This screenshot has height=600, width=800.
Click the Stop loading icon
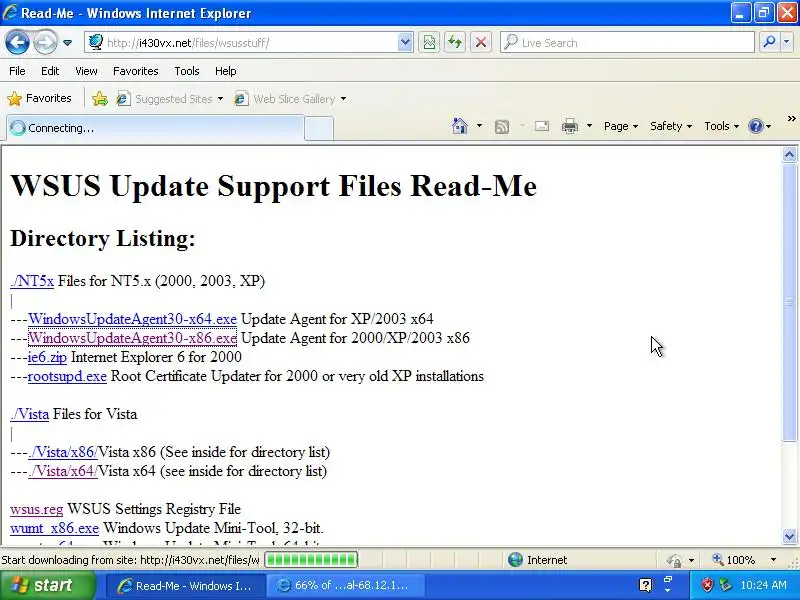pos(481,43)
